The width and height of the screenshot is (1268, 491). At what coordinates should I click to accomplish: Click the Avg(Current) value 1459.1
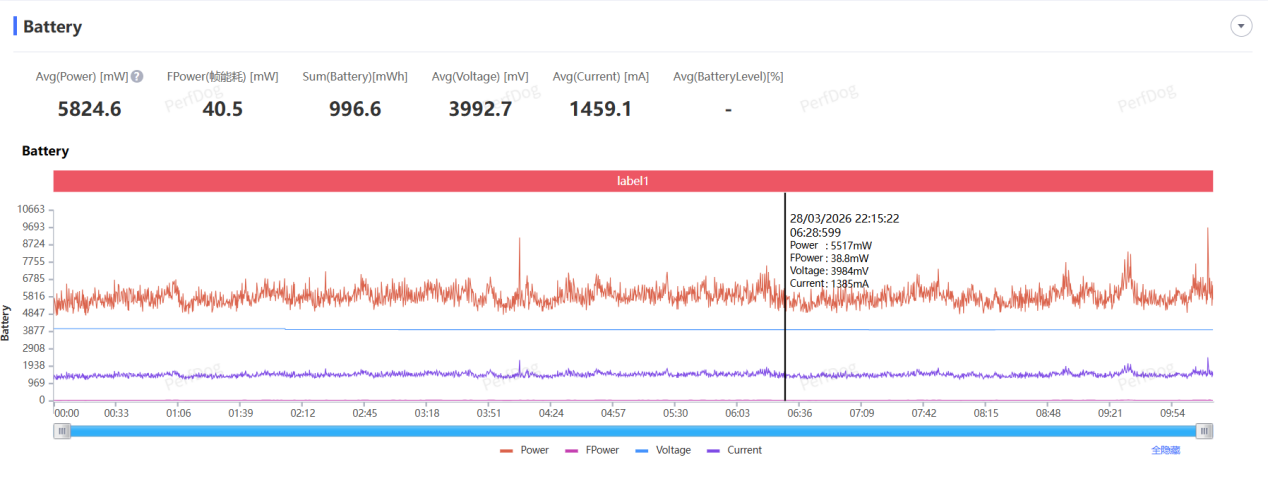click(x=600, y=109)
